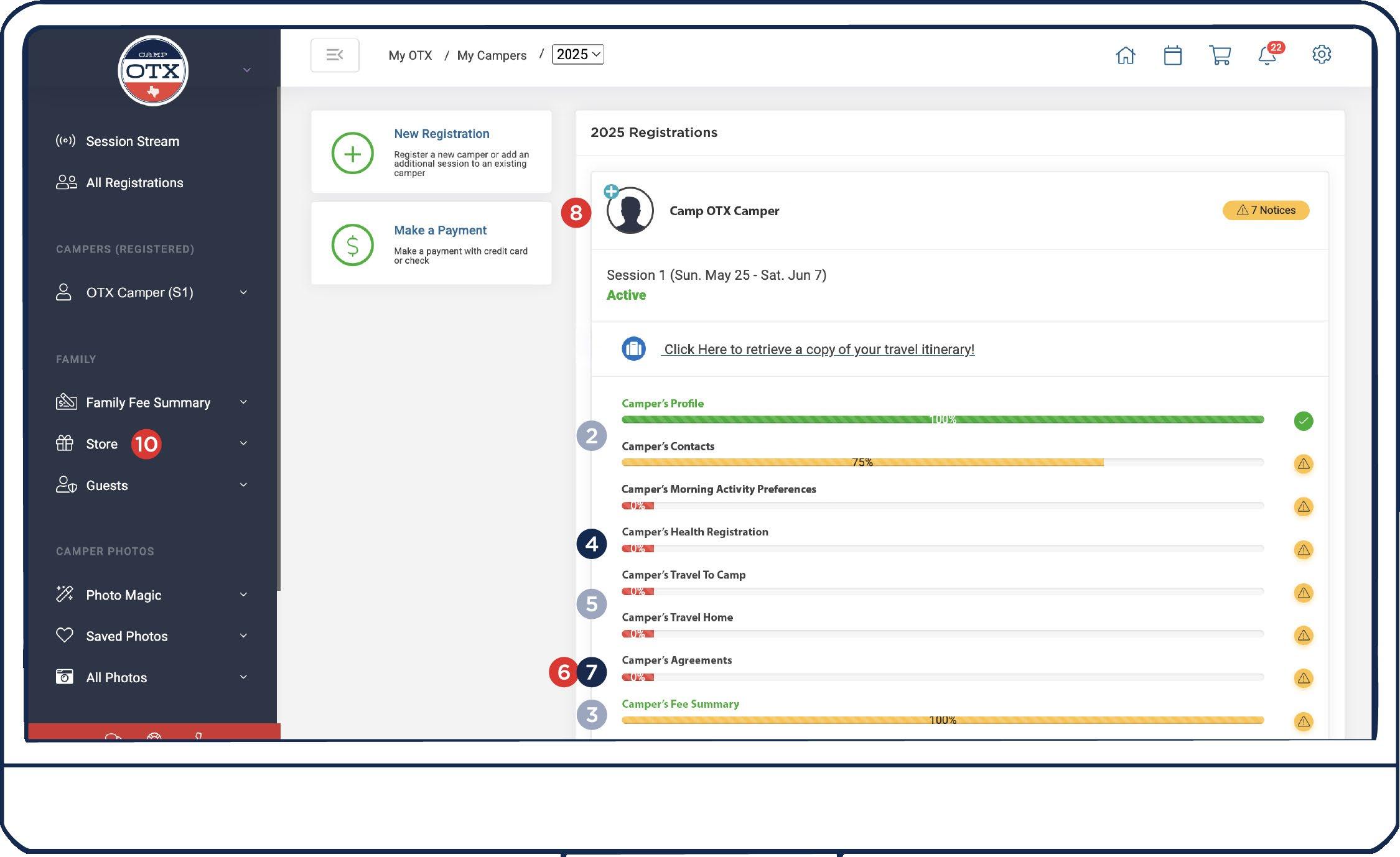Click the travel itinerary link
Image resolution: width=1400 pixels, height=857 pixels.
818,350
